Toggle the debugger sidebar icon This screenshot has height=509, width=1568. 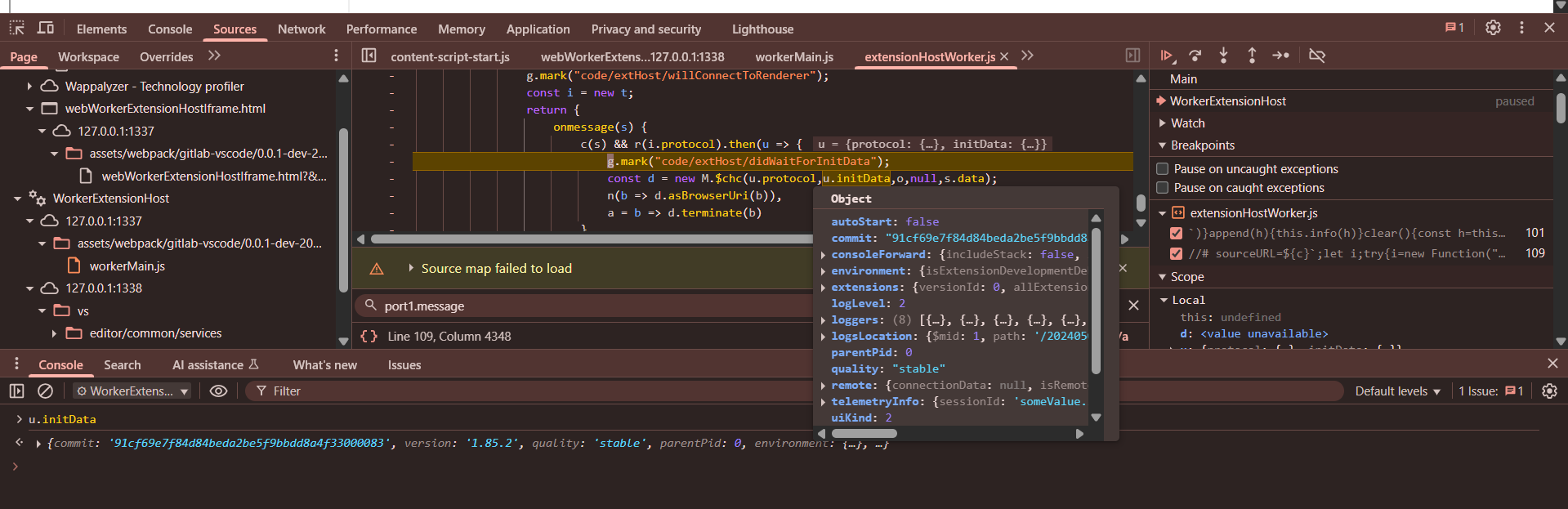[1132, 56]
